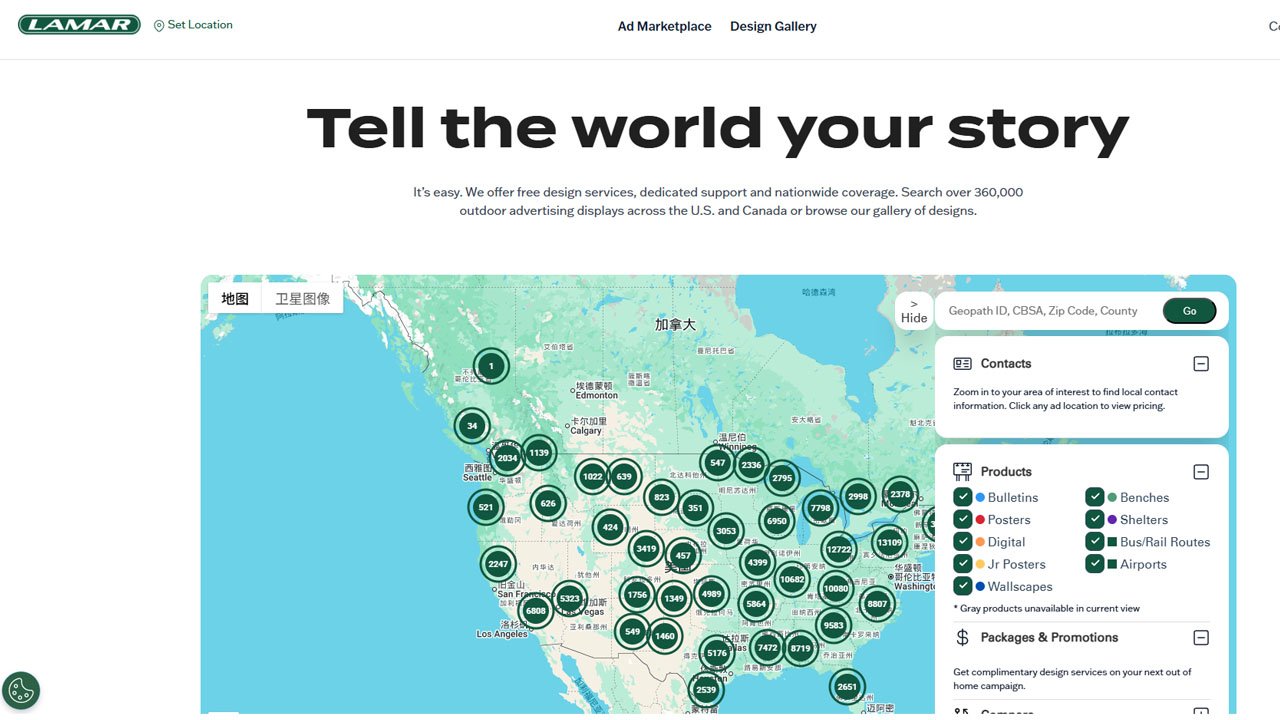
Task: Click the map cluster labeled 2247
Action: coord(498,564)
